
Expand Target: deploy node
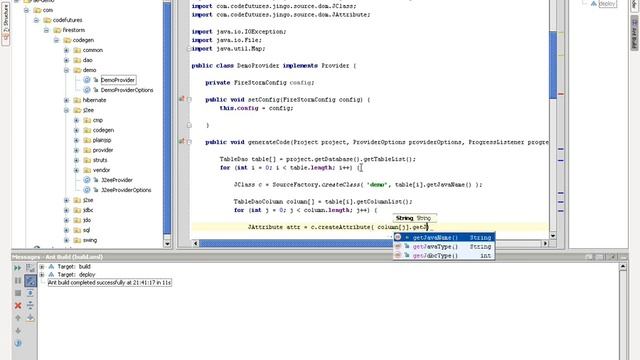point(42,275)
